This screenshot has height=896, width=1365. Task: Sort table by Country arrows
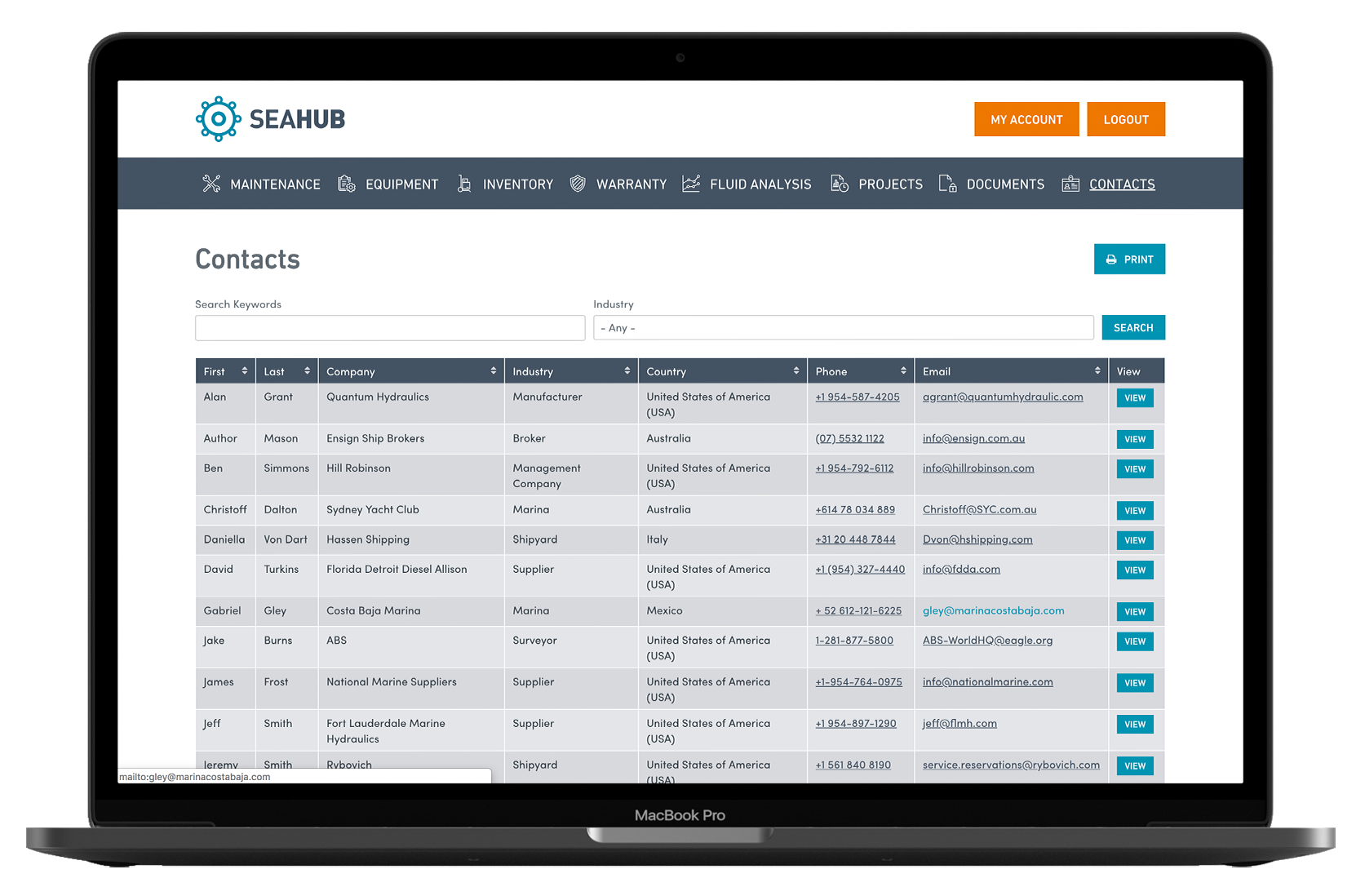(796, 370)
